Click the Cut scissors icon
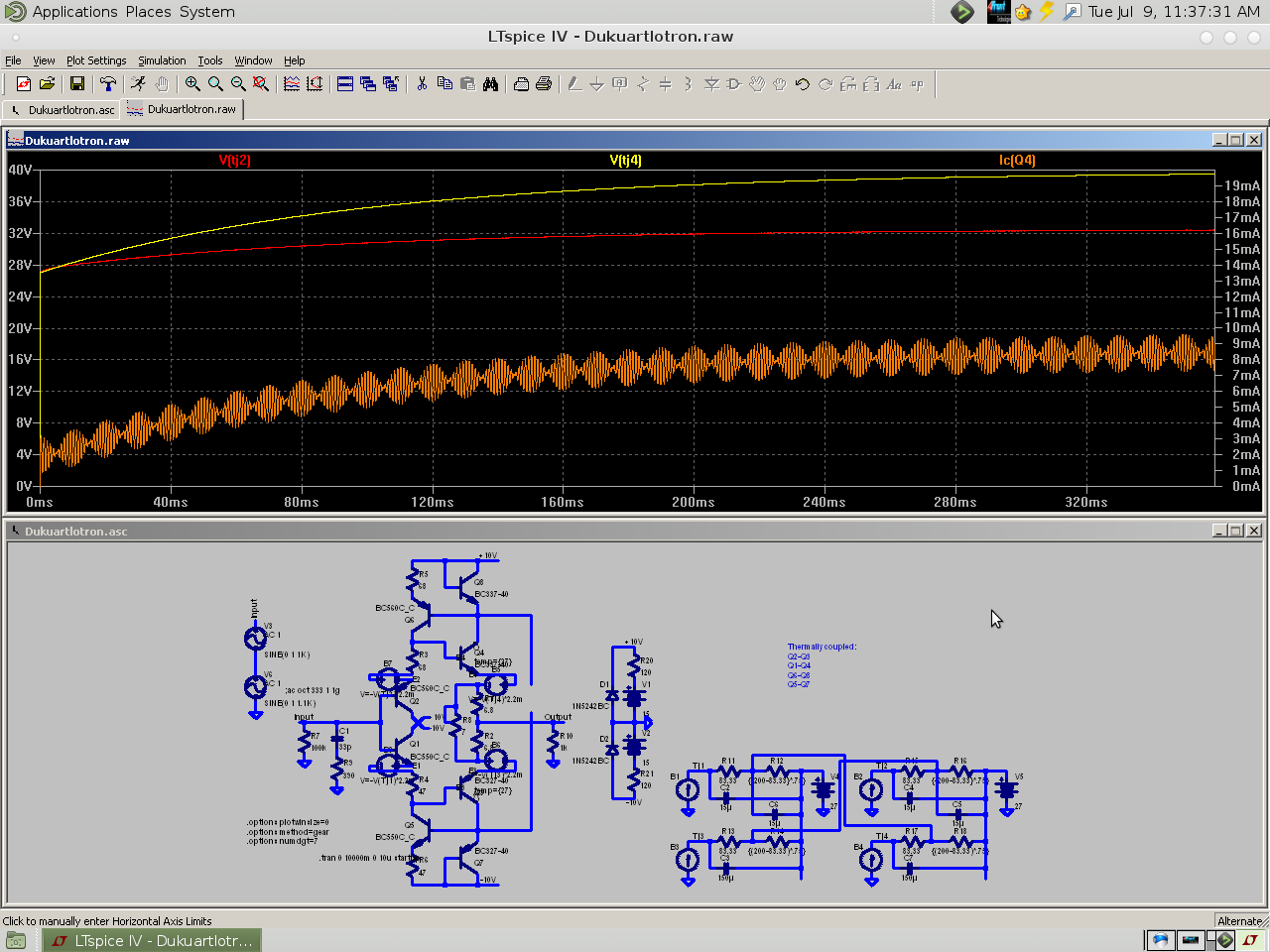 [422, 84]
